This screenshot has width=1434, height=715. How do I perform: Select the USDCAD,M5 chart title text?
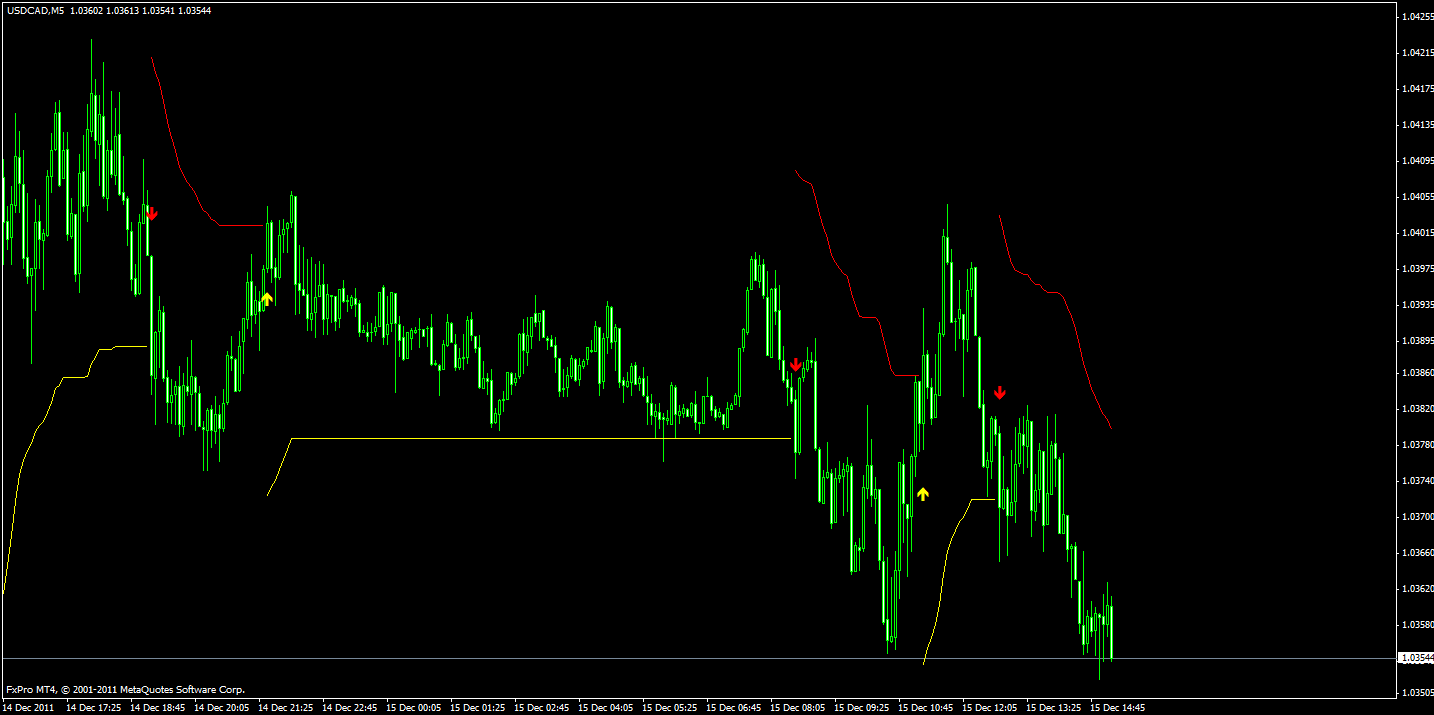pos(33,10)
